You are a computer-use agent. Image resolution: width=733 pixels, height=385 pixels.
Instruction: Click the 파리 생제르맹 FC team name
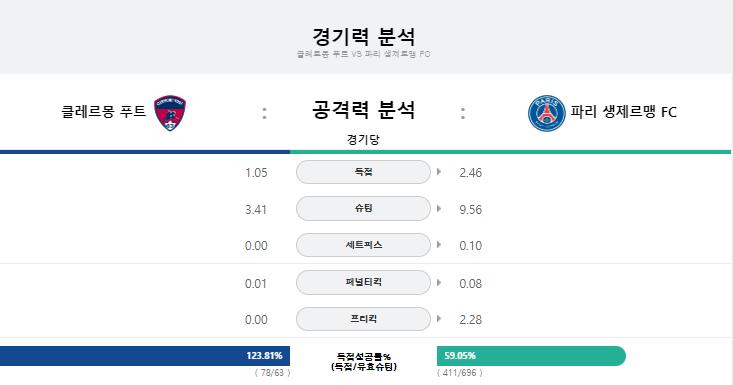point(624,112)
